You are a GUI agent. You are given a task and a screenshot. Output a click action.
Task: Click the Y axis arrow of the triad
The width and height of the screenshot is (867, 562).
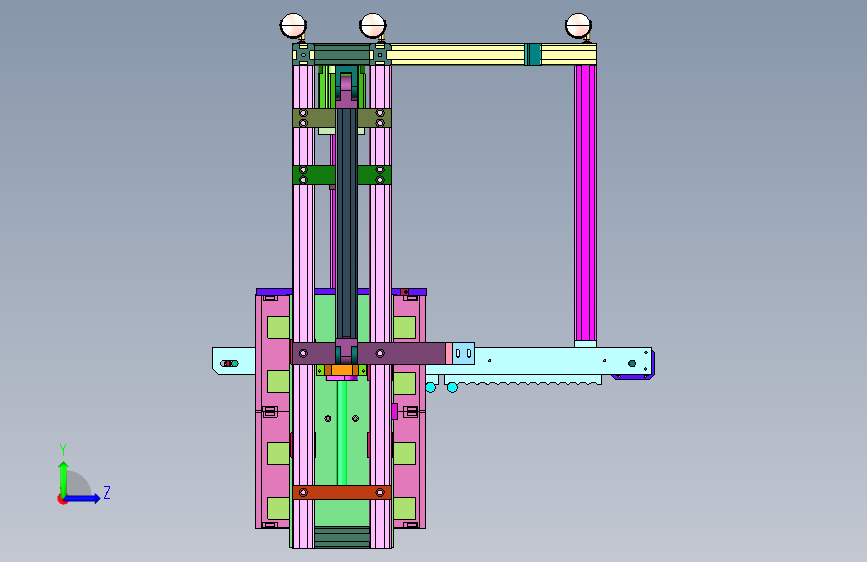pyautogui.click(x=64, y=478)
